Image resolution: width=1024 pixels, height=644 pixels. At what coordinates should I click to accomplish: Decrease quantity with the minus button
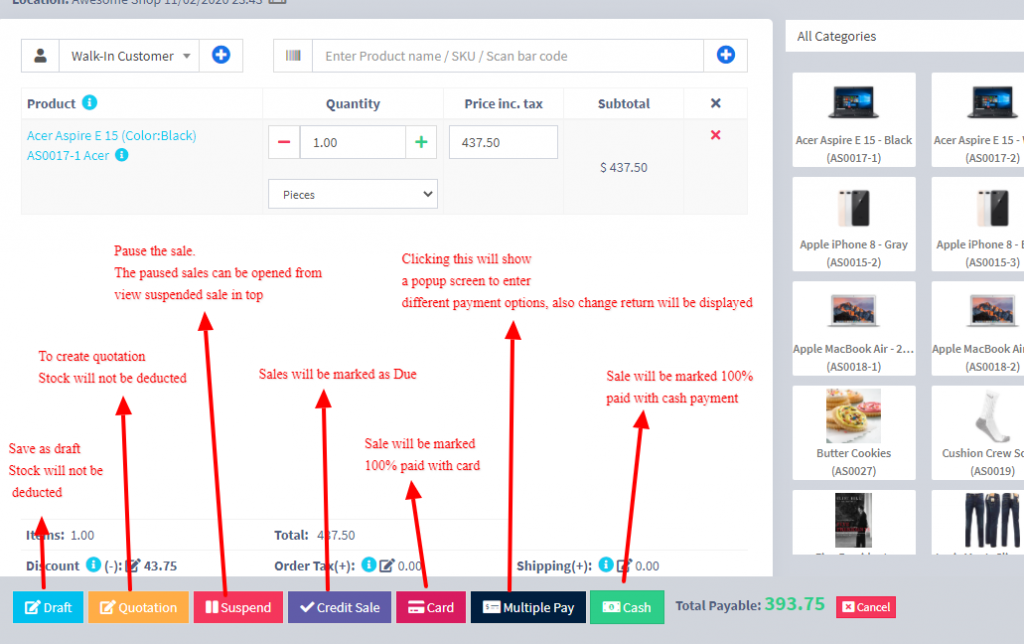coord(284,143)
